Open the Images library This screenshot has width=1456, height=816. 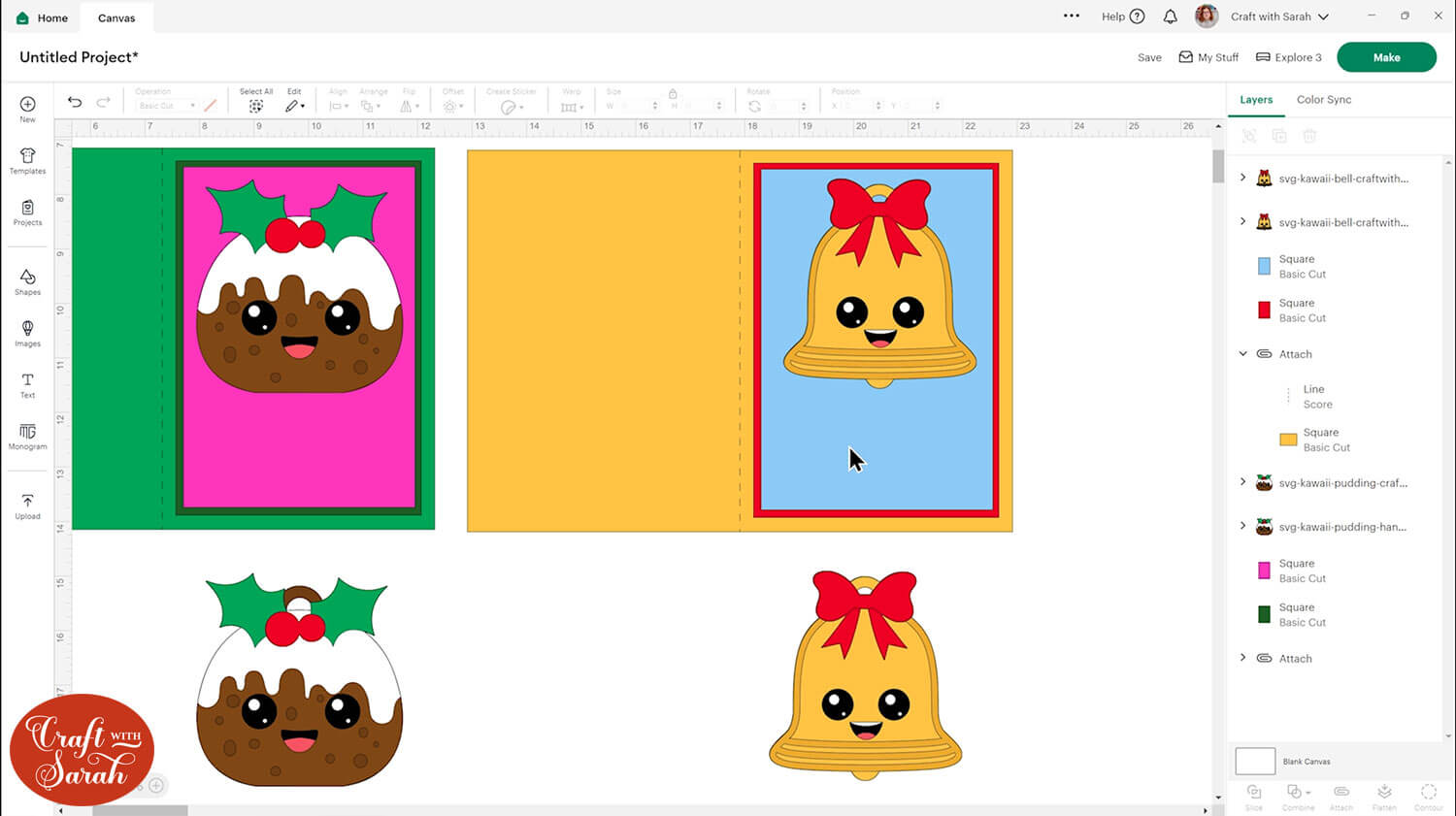[27, 333]
